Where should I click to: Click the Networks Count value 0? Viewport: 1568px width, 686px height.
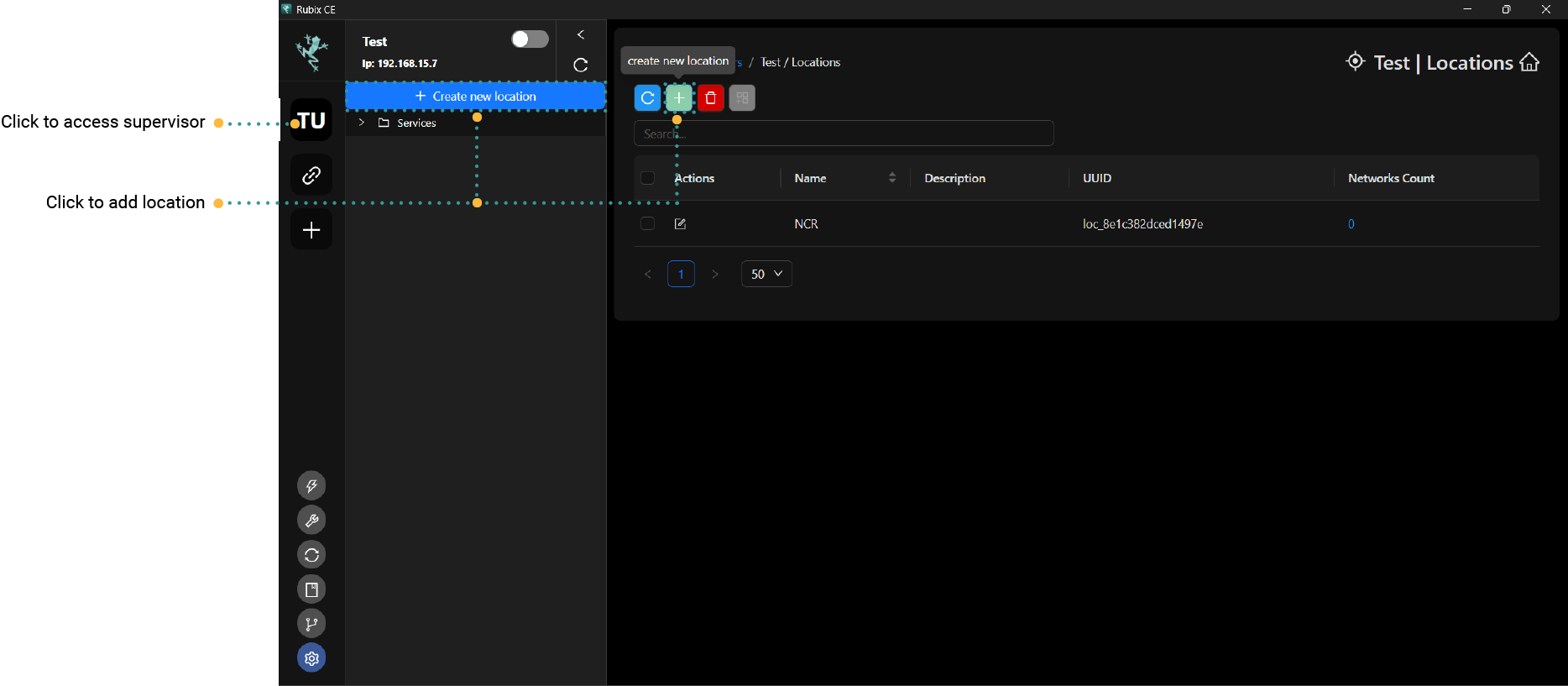pyautogui.click(x=1351, y=224)
